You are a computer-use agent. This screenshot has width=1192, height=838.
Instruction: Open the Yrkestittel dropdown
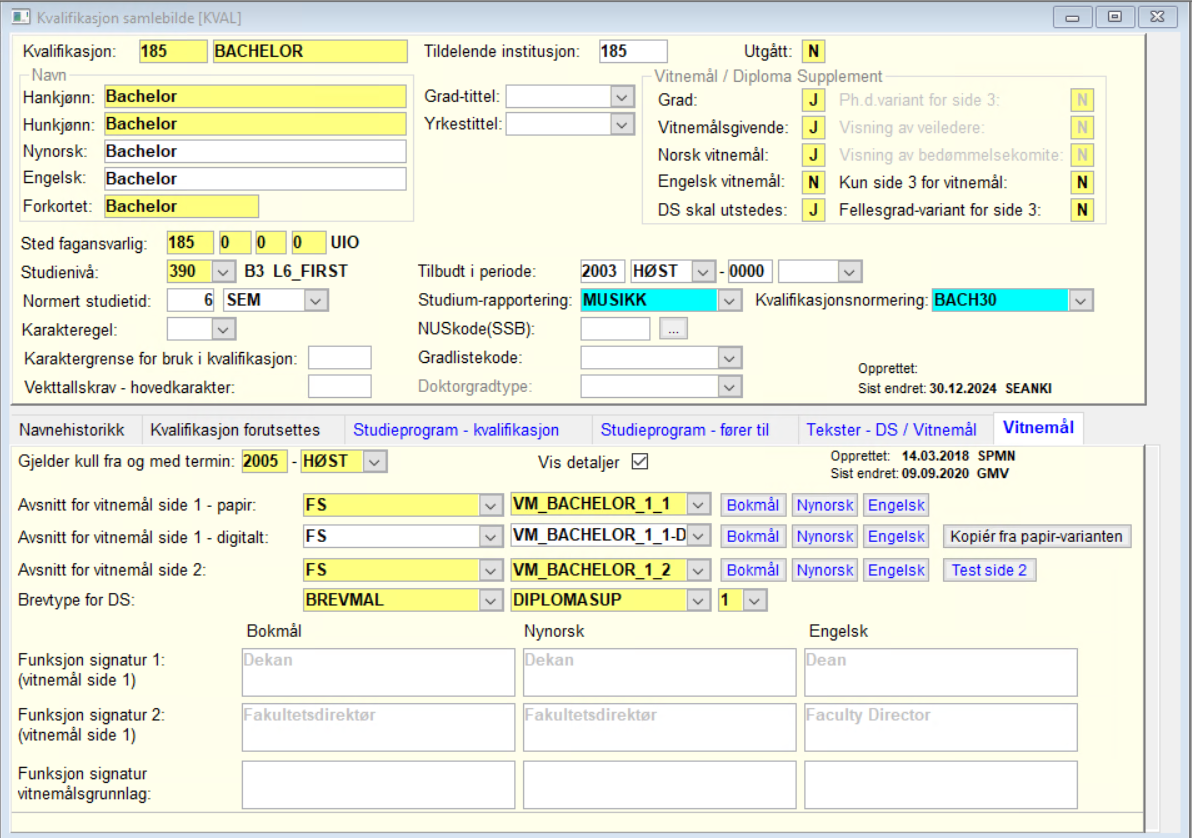coord(622,124)
